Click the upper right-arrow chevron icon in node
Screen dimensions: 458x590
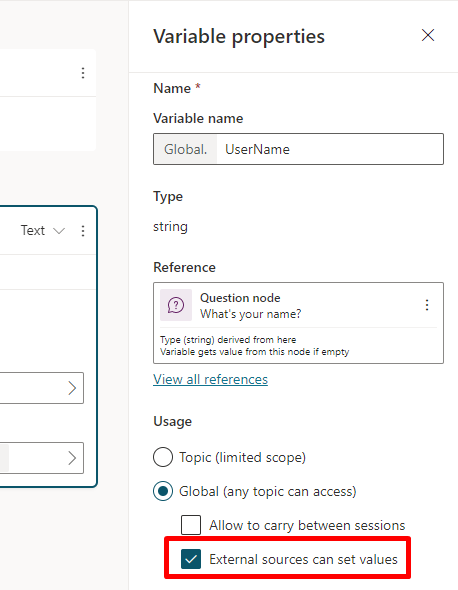coord(72,388)
